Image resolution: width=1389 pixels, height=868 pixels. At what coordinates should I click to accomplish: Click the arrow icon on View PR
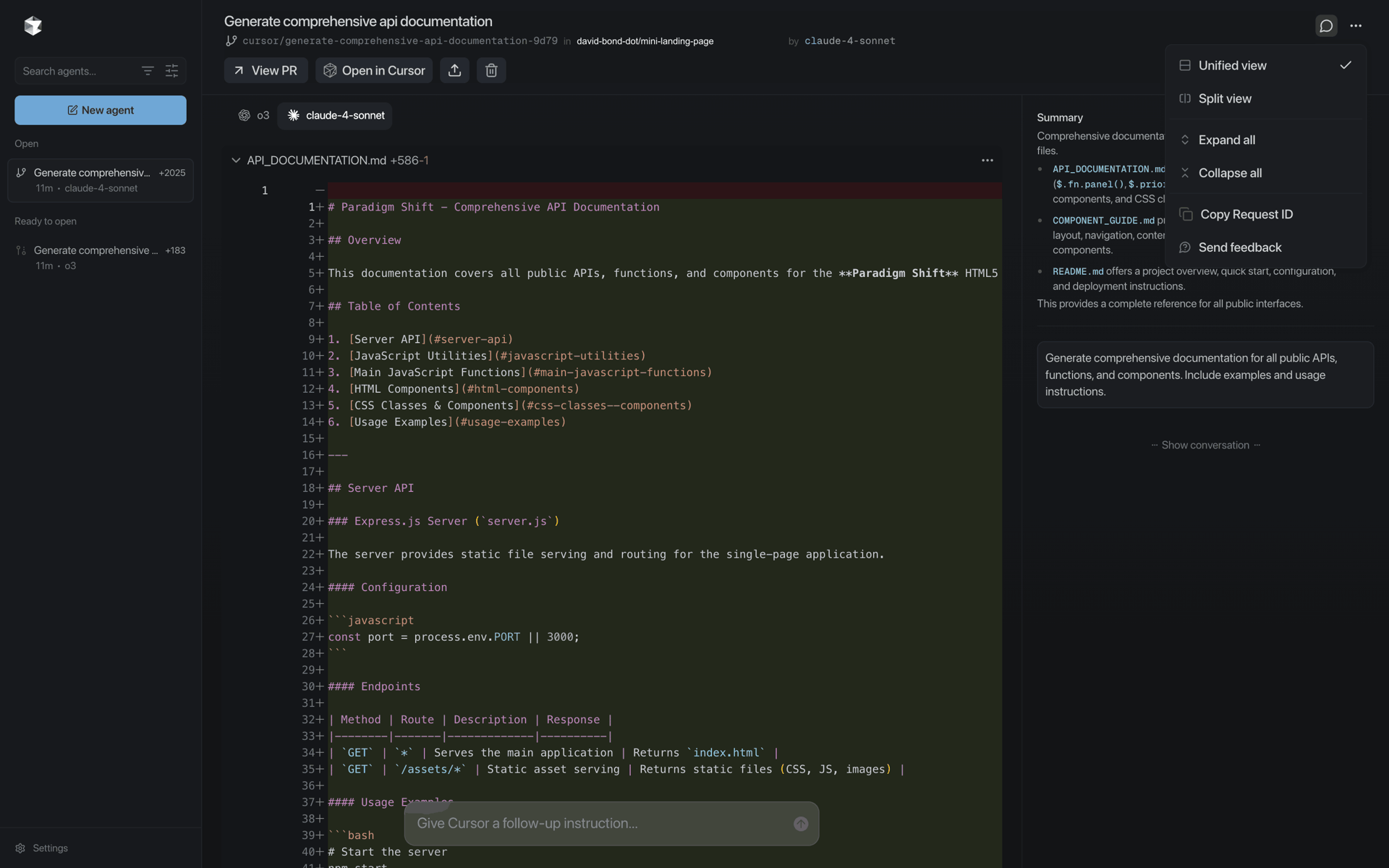[x=239, y=70]
